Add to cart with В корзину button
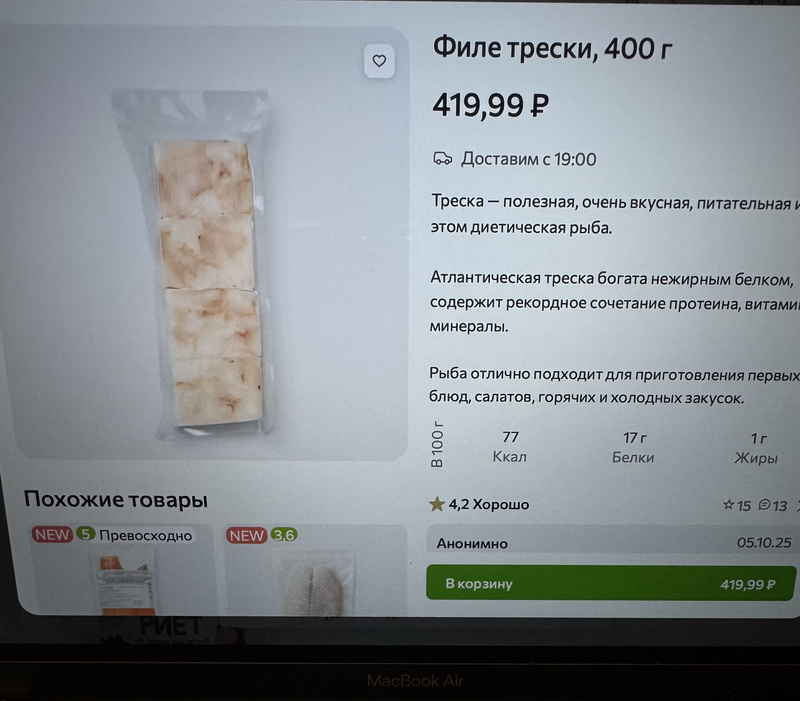 (610, 583)
